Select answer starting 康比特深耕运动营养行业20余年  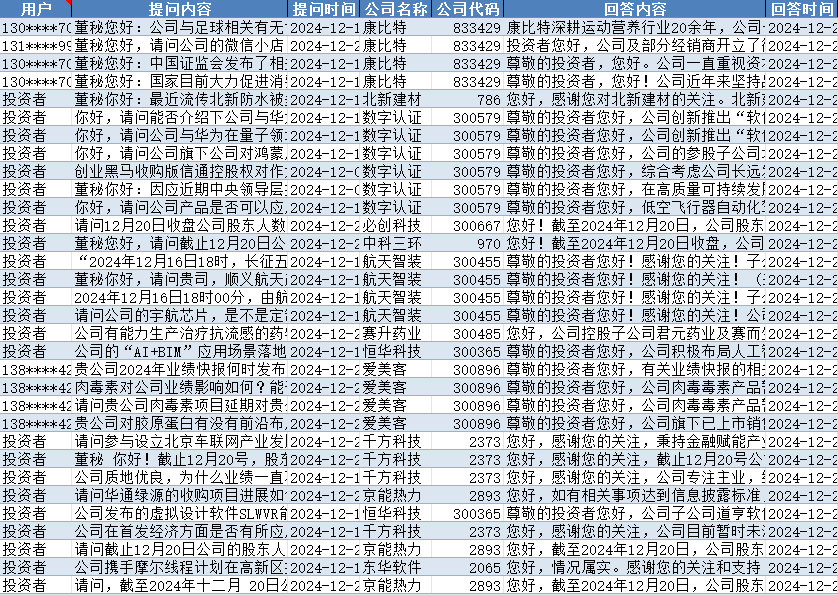pos(635,27)
